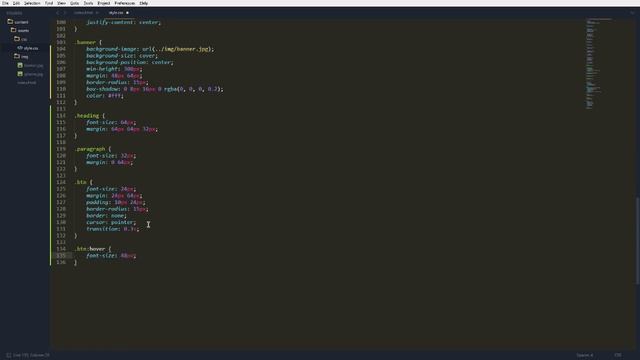Click the color: #fff declaration
Viewport: 640px width, 360px height.
[x=105, y=96]
